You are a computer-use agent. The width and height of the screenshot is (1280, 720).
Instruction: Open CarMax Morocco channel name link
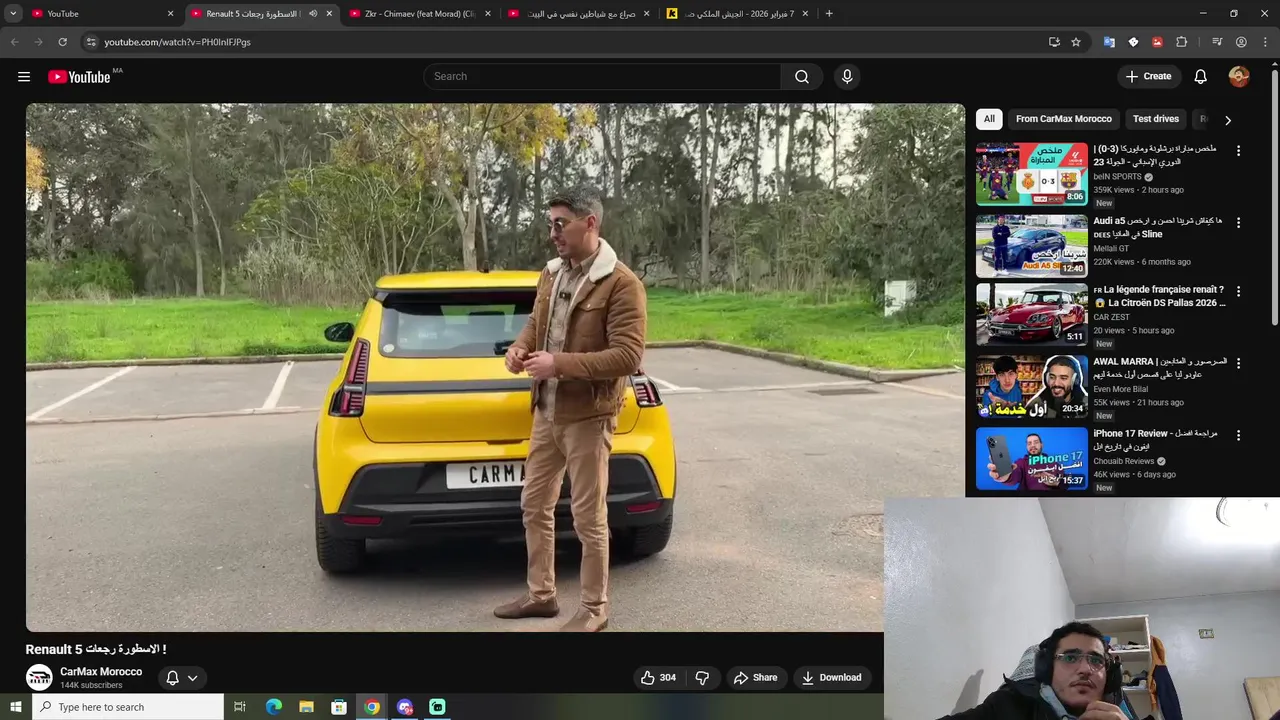pos(101,672)
